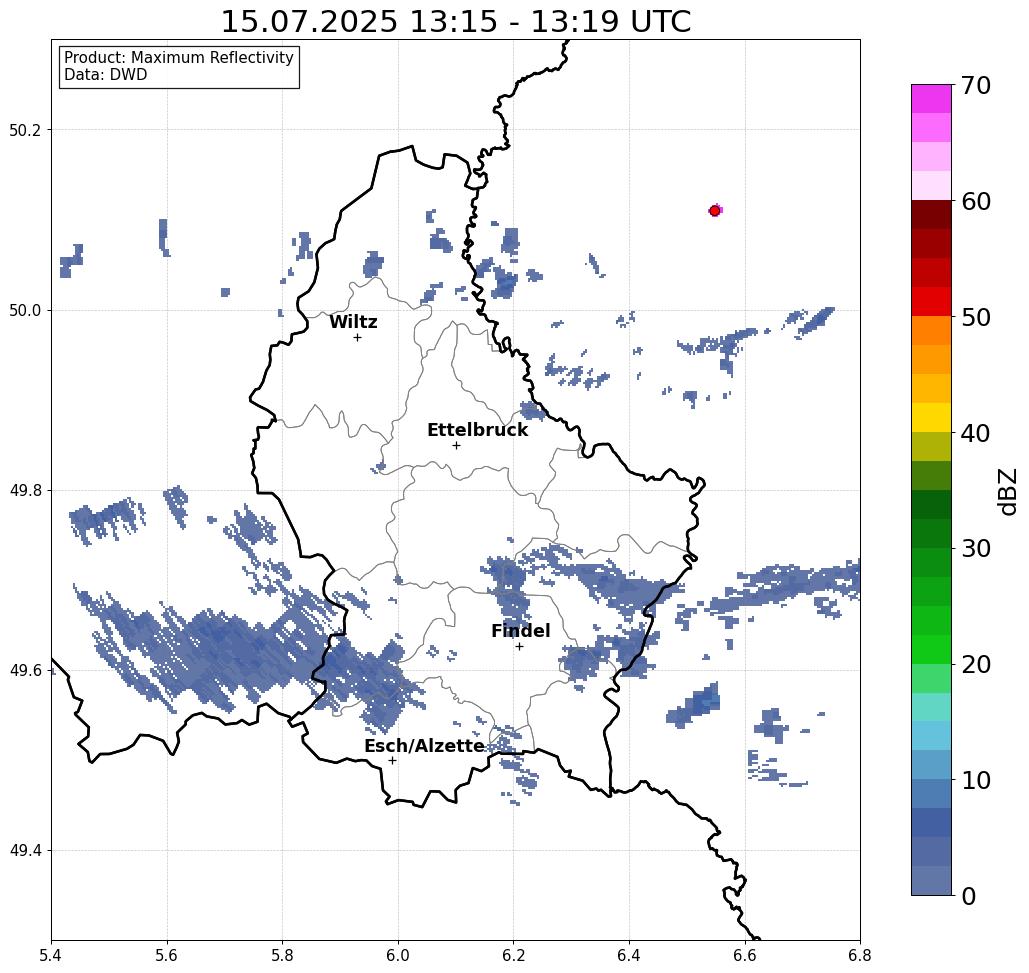
Task: Click the dBZ colorbar axis label
Action: click(1008, 491)
